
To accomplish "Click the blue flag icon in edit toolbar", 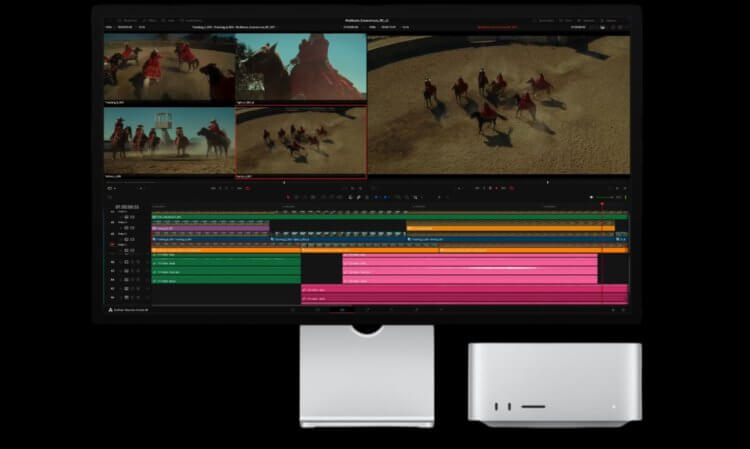I will tap(376, 197).
